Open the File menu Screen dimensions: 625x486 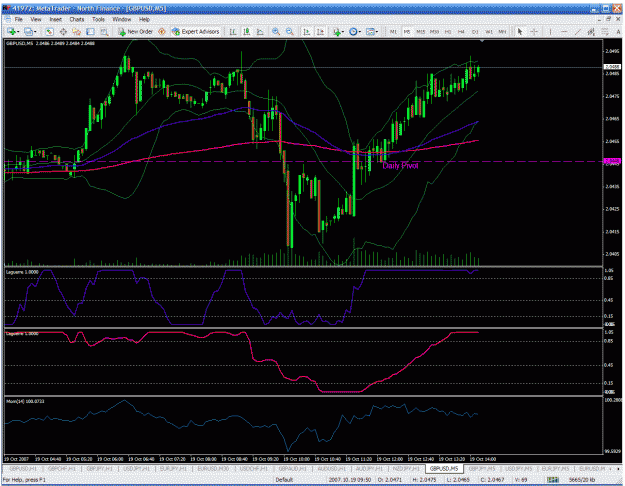[19, 19]
